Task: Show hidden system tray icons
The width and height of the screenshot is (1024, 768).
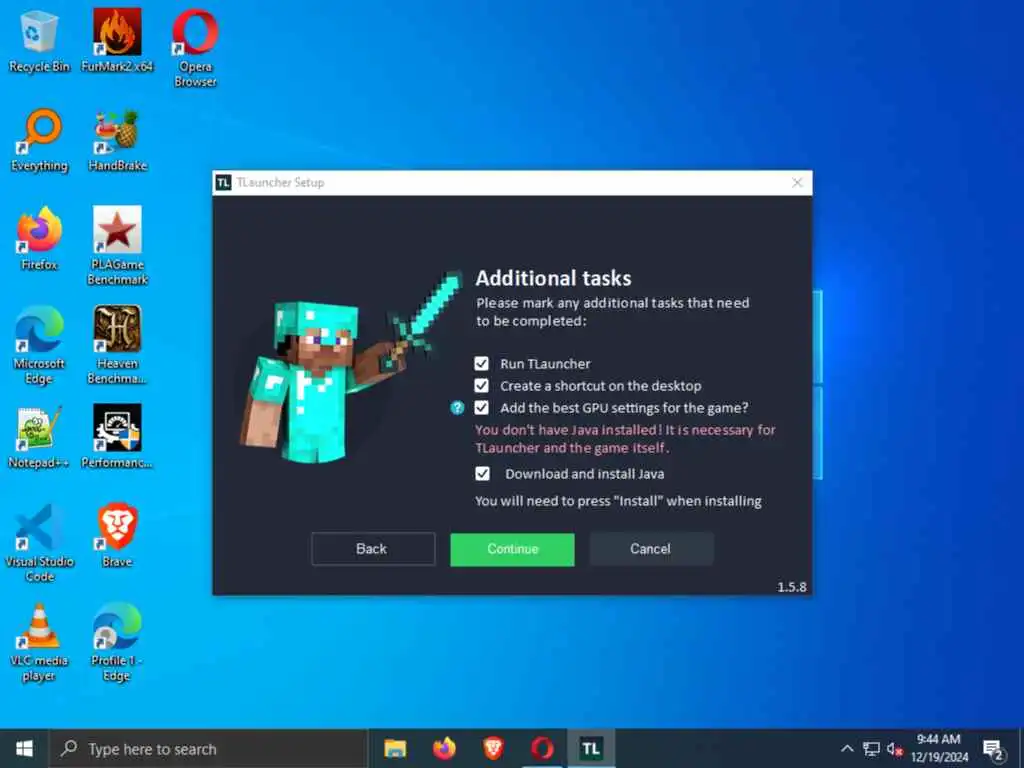Action: point(847,749)
